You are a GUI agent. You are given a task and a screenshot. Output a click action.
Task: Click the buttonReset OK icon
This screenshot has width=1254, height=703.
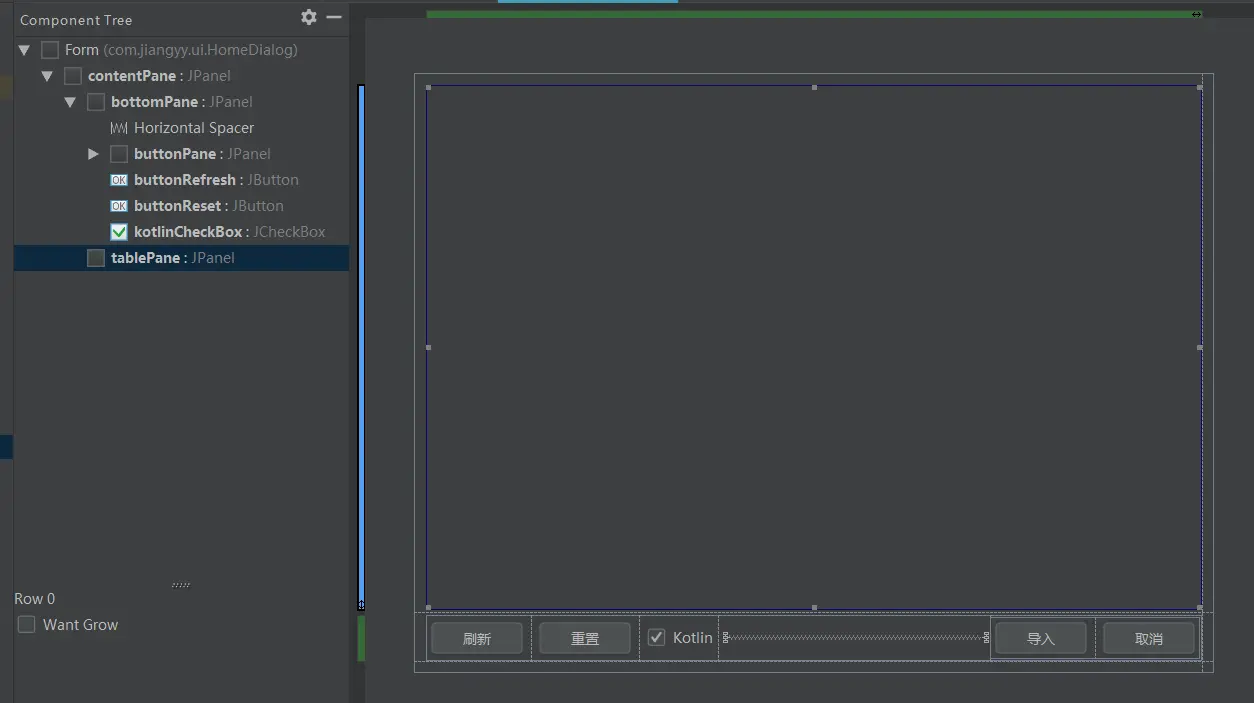(x=119, y=206)
